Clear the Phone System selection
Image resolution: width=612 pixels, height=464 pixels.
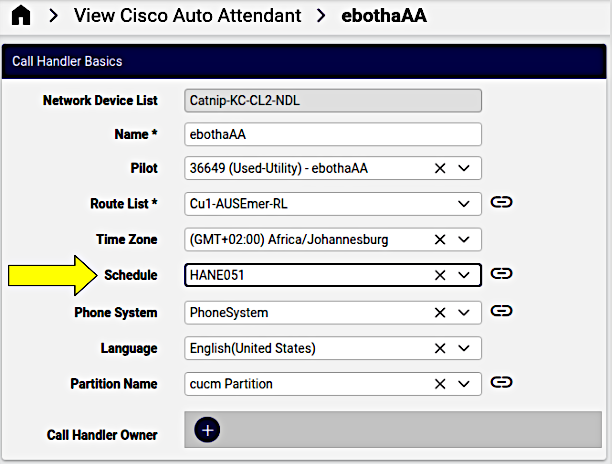tap(440, 313)
